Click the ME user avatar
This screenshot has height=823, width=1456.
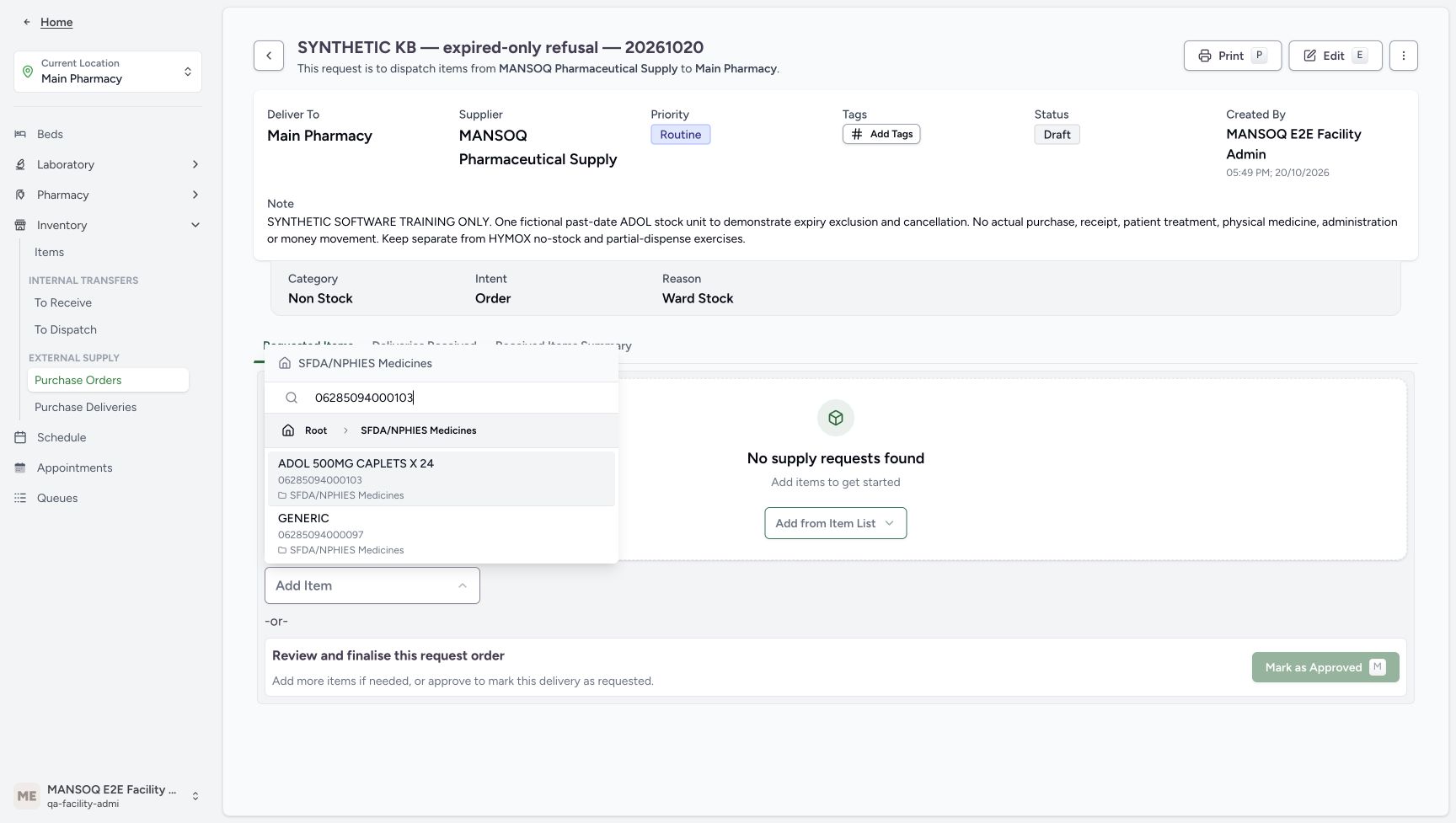(27, 796)
